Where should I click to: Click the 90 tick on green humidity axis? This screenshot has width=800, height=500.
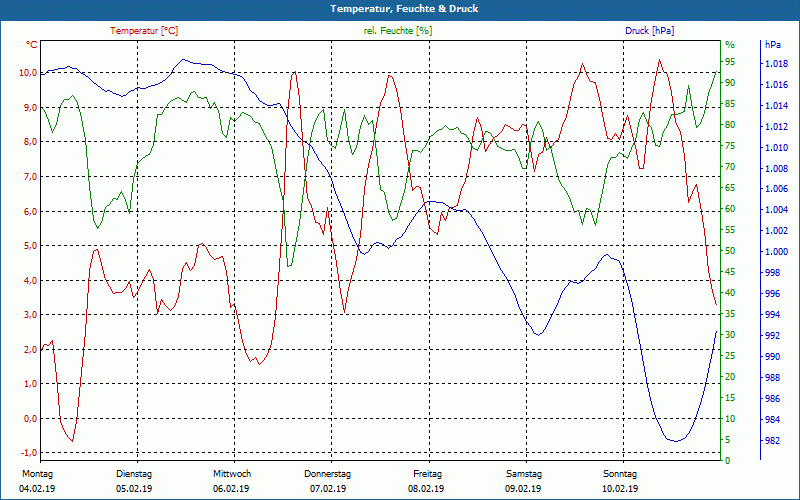[730, 83]
